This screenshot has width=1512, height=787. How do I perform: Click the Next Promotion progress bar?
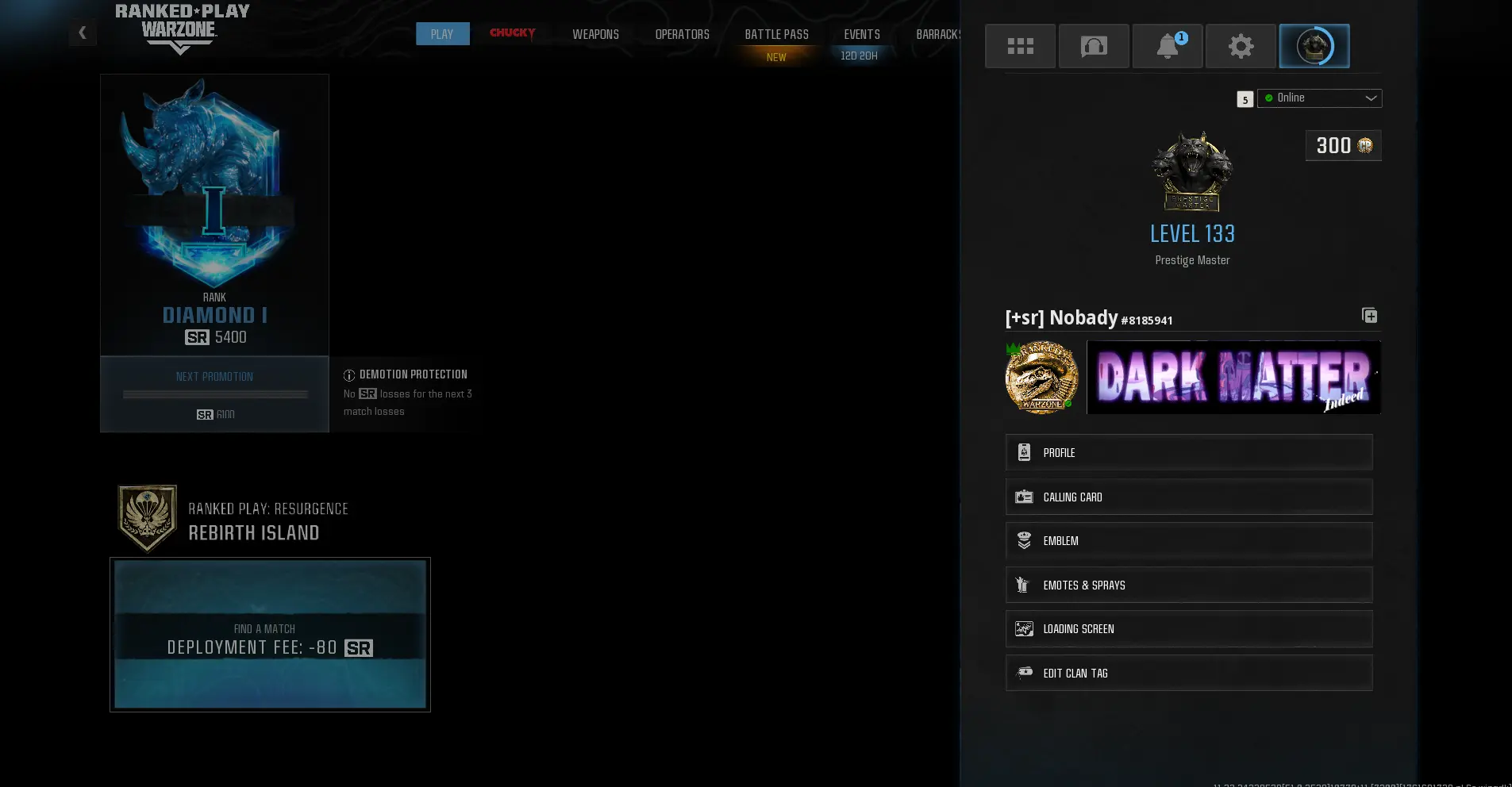pos(215,394)
